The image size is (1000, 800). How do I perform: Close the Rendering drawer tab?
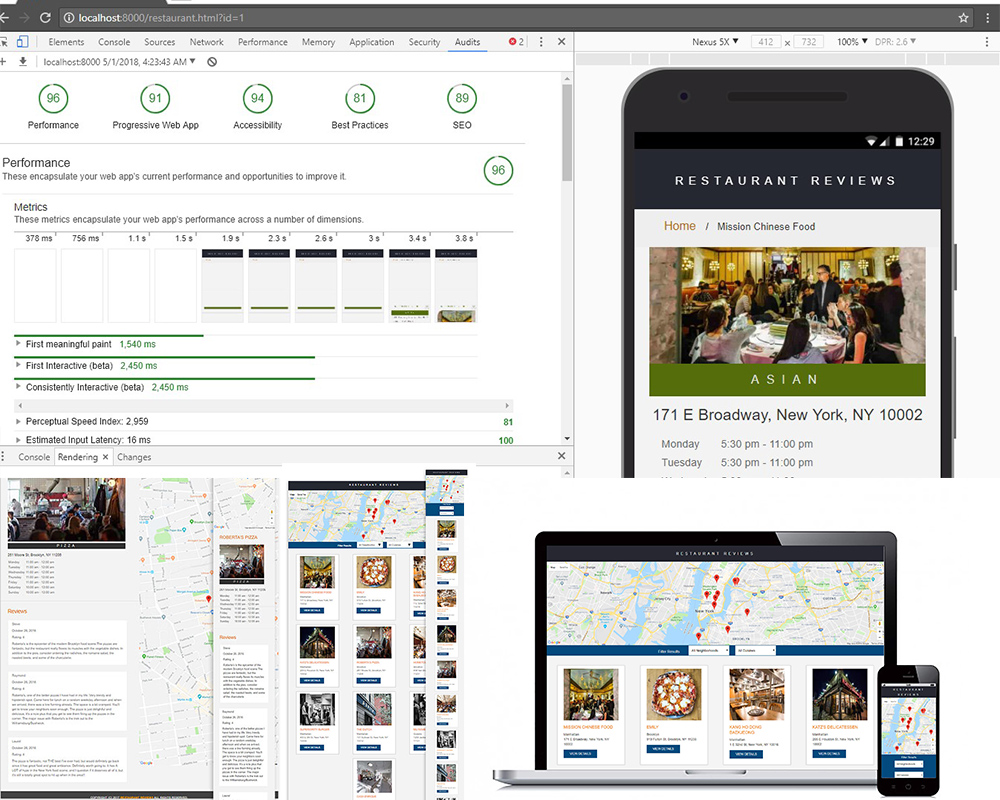tap(106, 457)
